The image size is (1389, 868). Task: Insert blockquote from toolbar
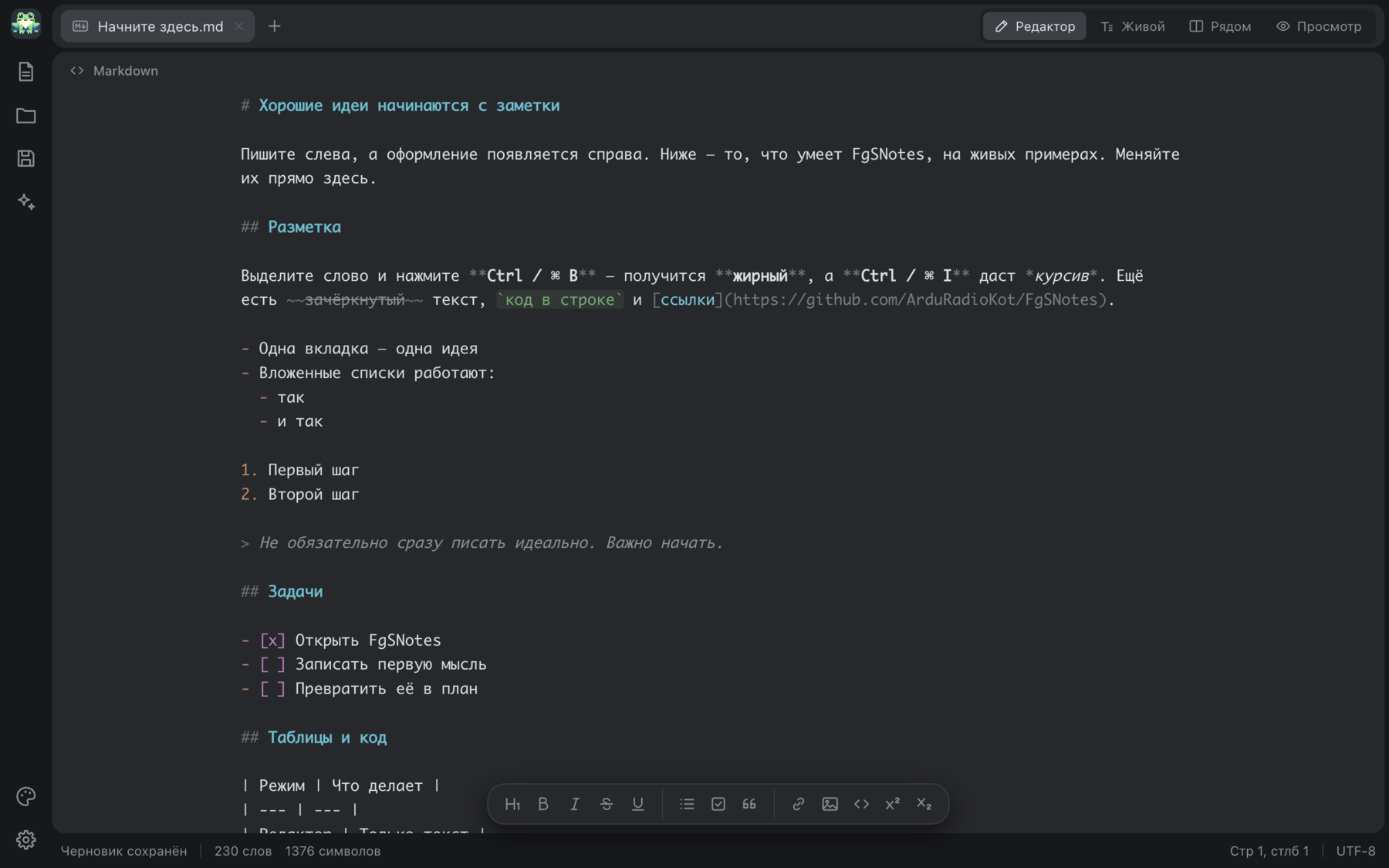point(749,804)
